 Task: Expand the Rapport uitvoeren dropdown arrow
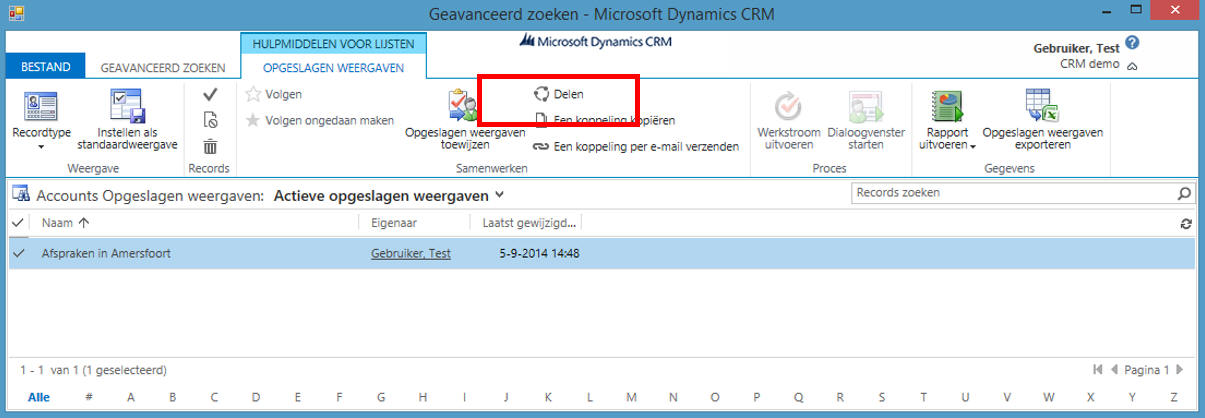click(972, 146)
